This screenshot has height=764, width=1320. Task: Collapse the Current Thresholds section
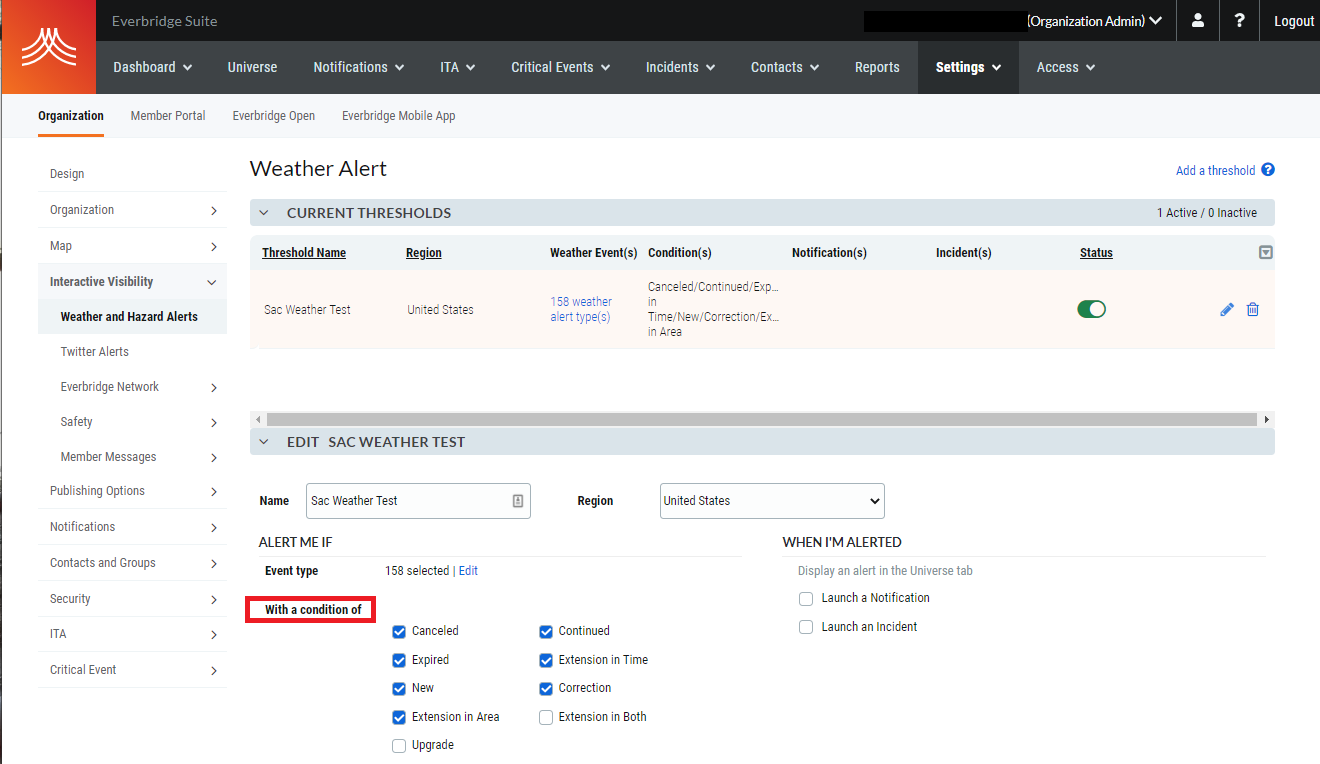[264, 213]
